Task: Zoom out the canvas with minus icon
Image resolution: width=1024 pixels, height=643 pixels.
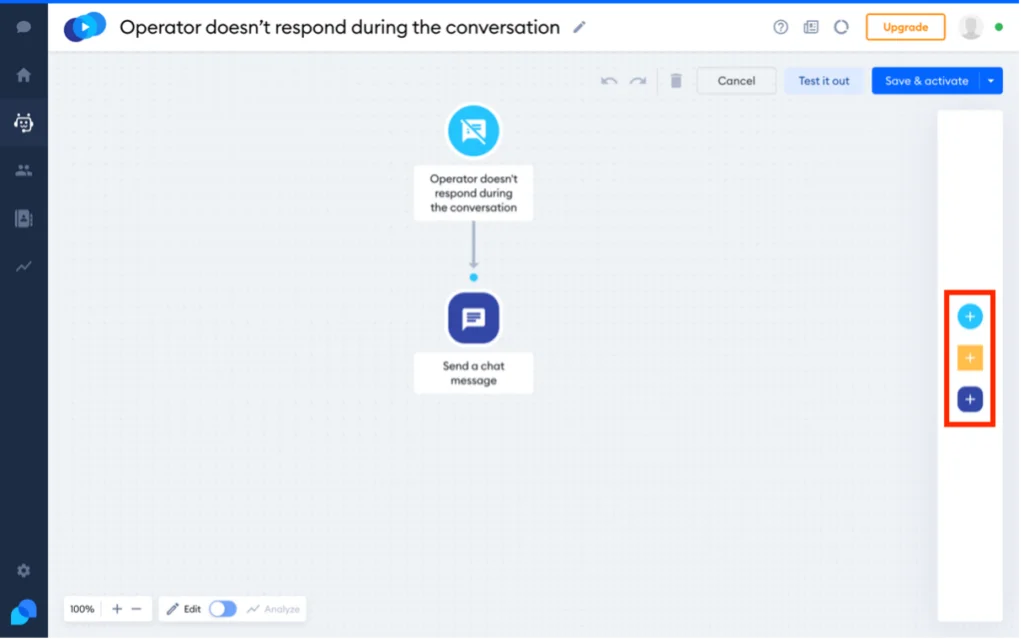Action: tap(136, 610)
